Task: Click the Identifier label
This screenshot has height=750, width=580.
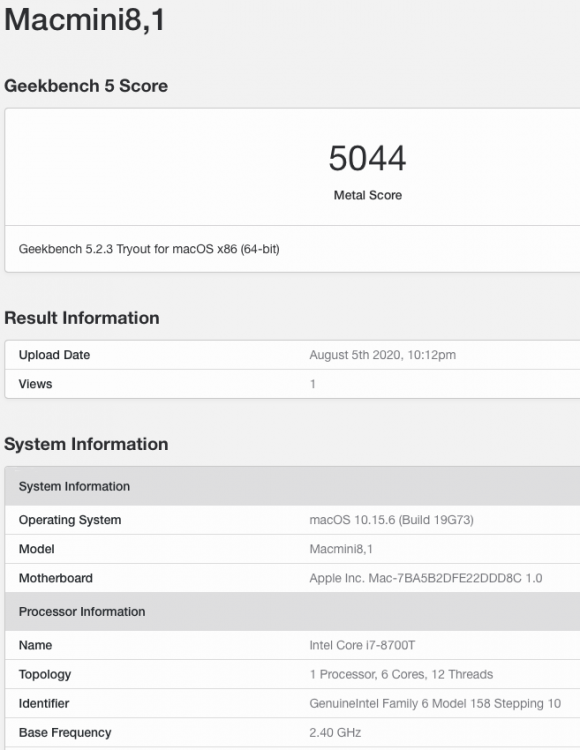Action: point(44,704)
